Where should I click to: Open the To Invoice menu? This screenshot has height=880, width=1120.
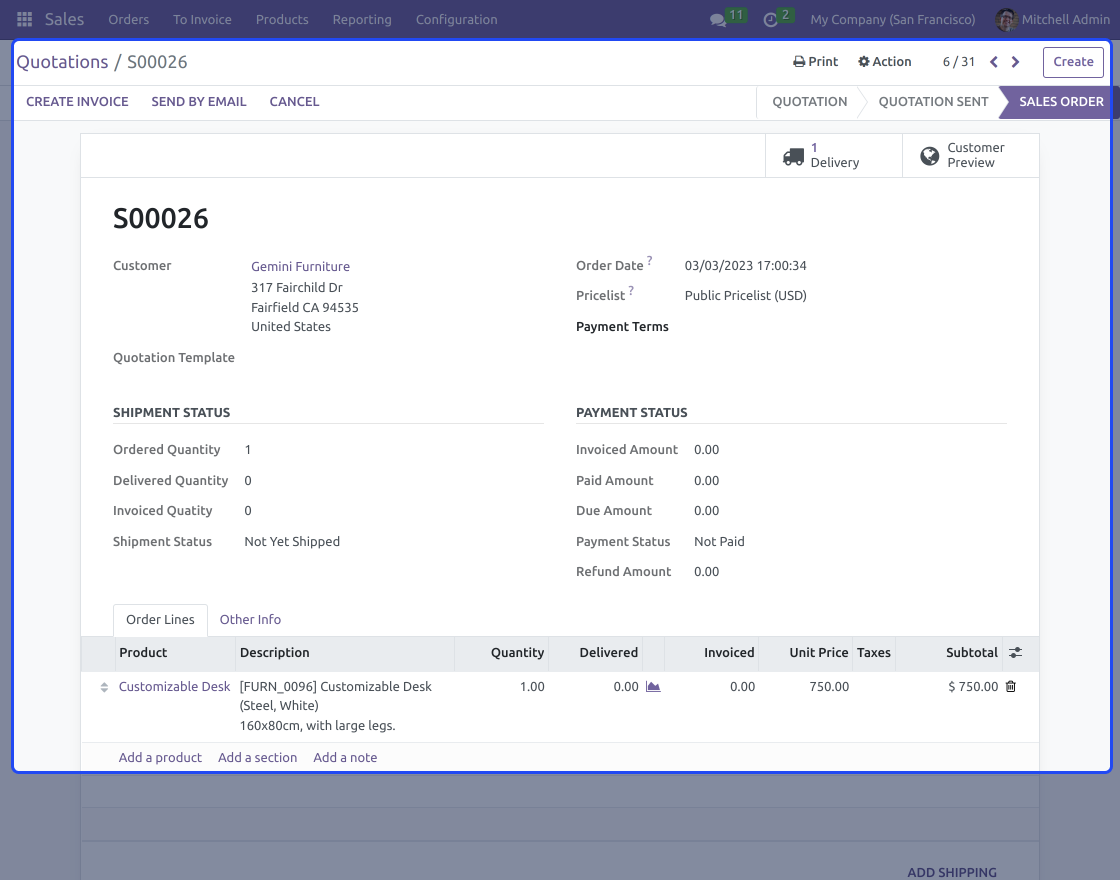pyautogui.click(x=202, y=19)
